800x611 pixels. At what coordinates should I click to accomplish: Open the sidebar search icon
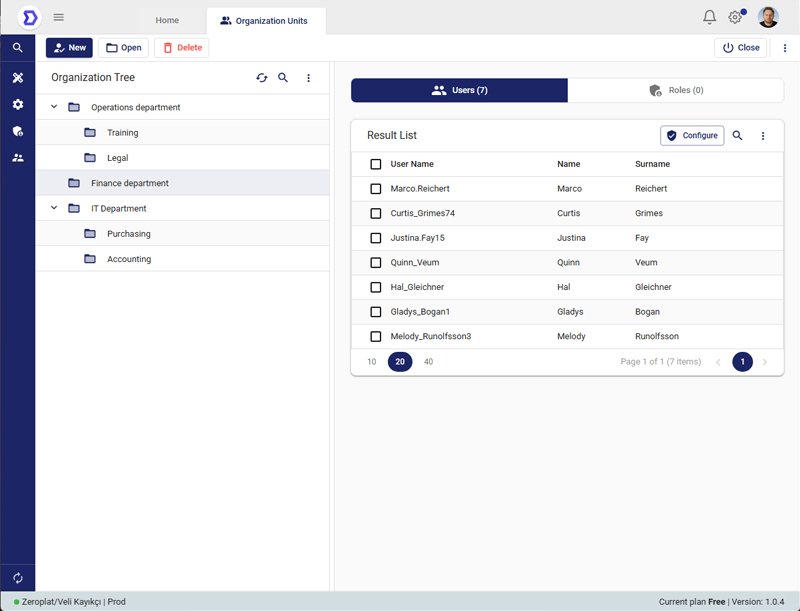tap(18, 47)
